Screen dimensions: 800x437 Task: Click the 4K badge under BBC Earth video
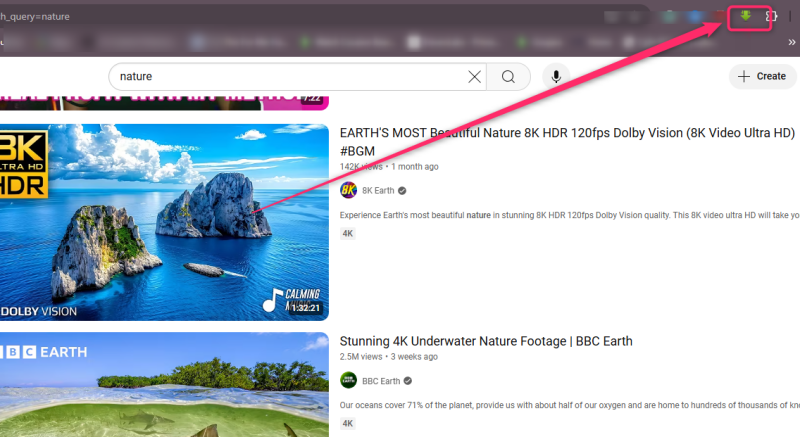pyautogui.click(x=348, y=423)
